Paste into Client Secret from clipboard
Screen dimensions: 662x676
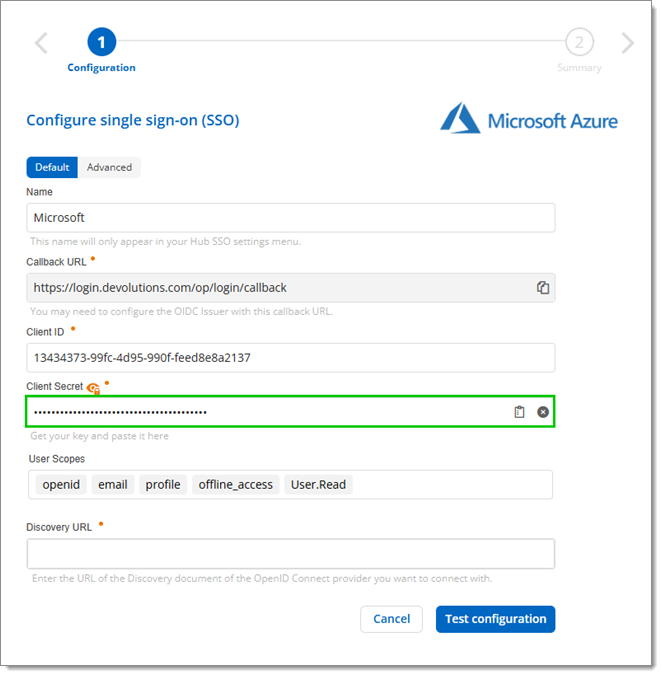[519, 412]
